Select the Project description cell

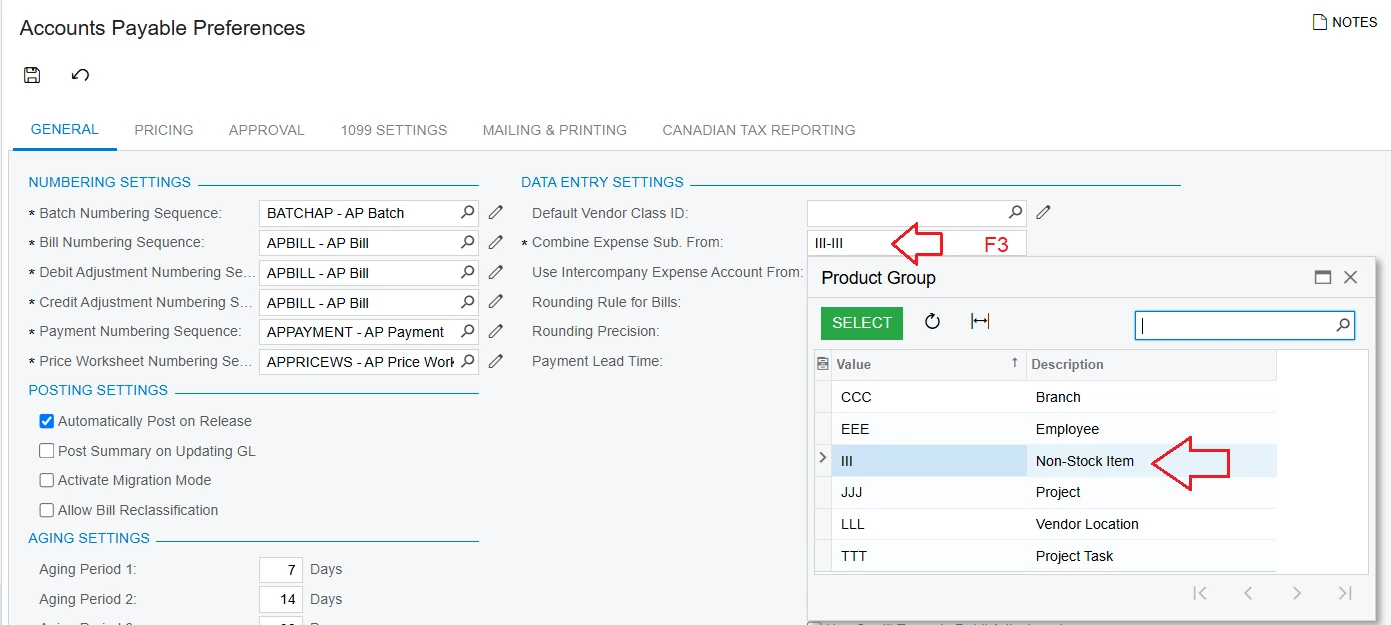coord(1152,492)
